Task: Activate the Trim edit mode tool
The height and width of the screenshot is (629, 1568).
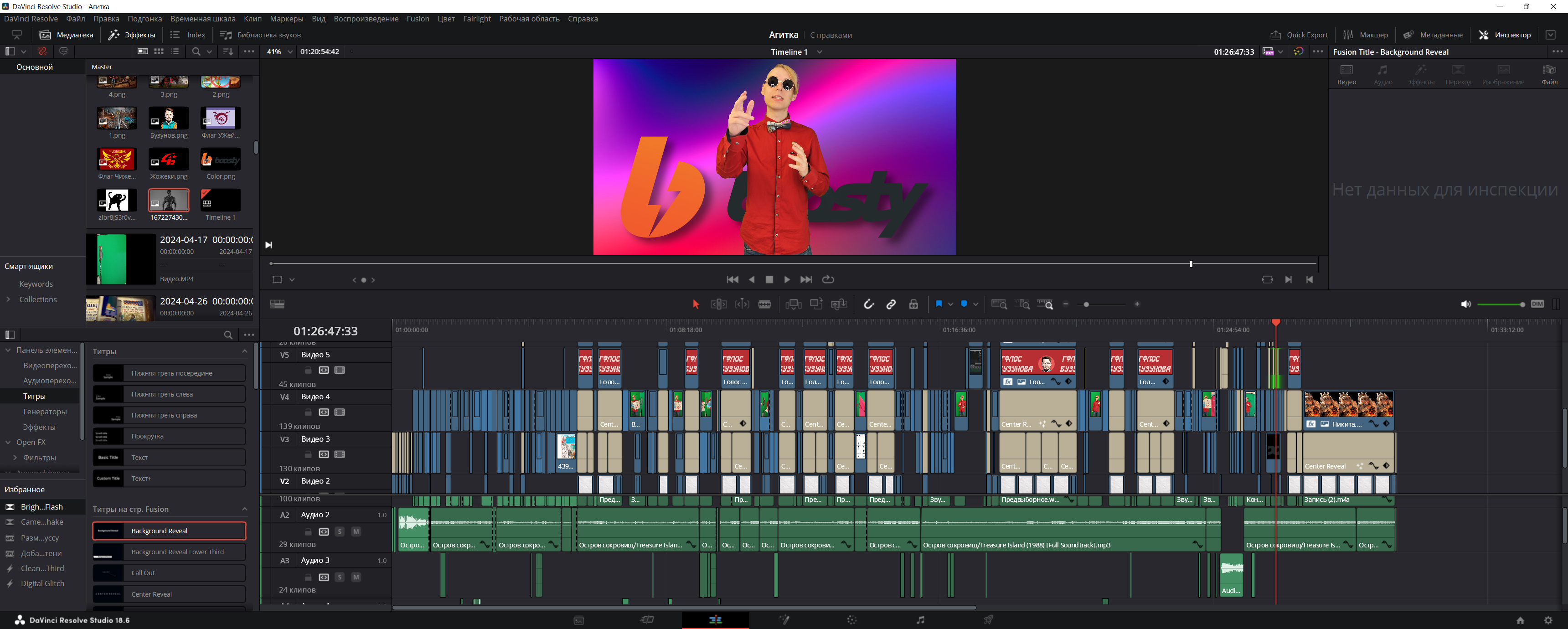Action: 719,304
